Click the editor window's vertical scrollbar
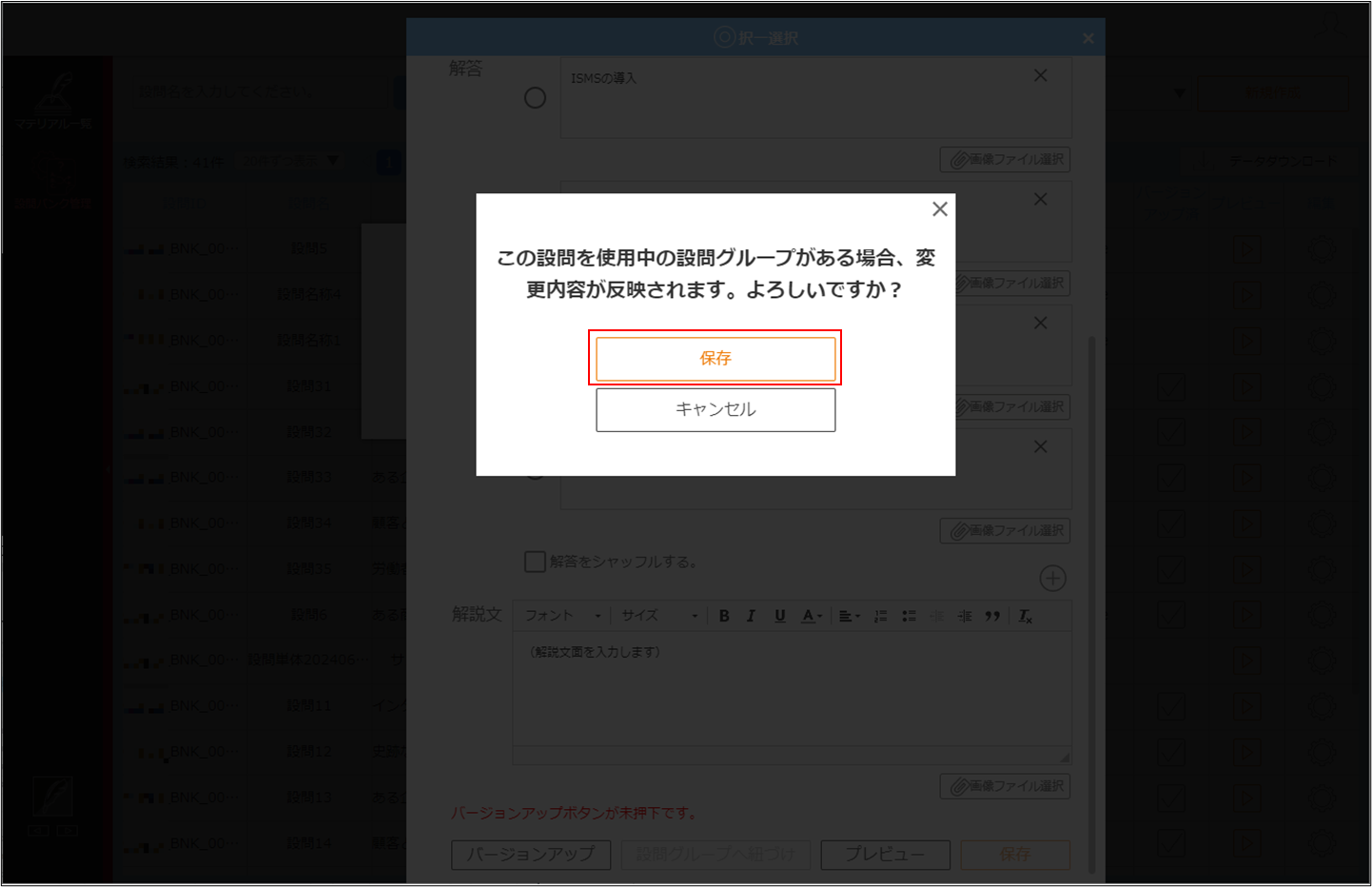 [x=1091, y=604]
